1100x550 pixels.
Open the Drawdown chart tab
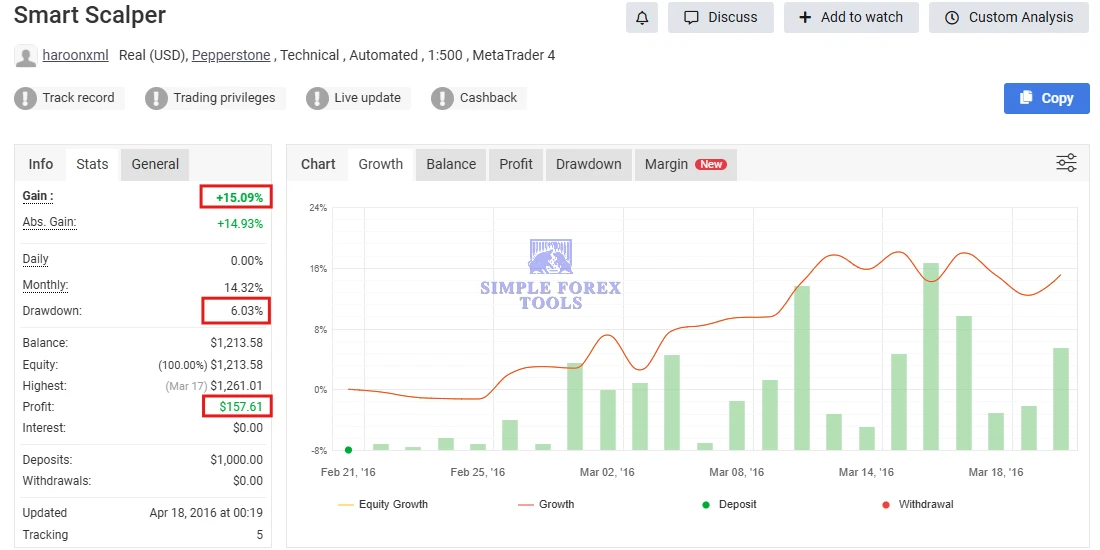coord(588,164)
